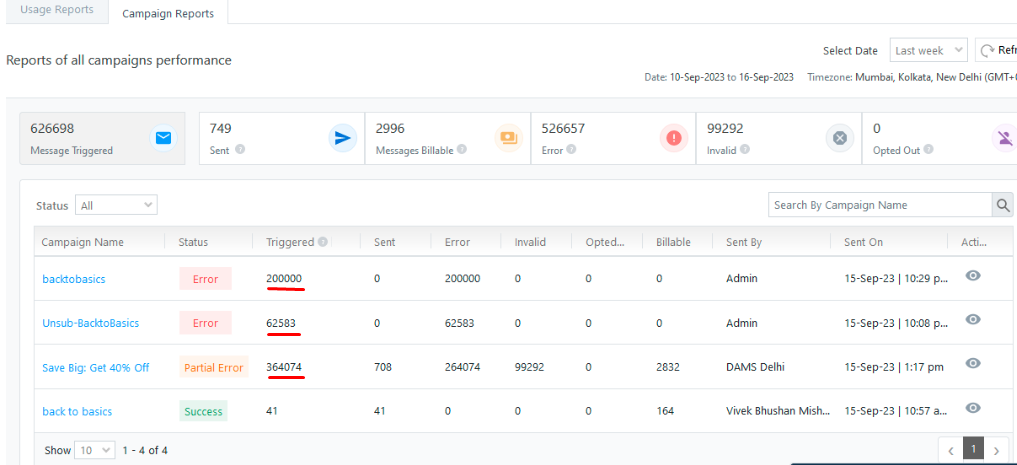Click info icon next to Sent stat
Image resolution: width=1017 pixels, height=465 pixels.
(x=240, y=150)
